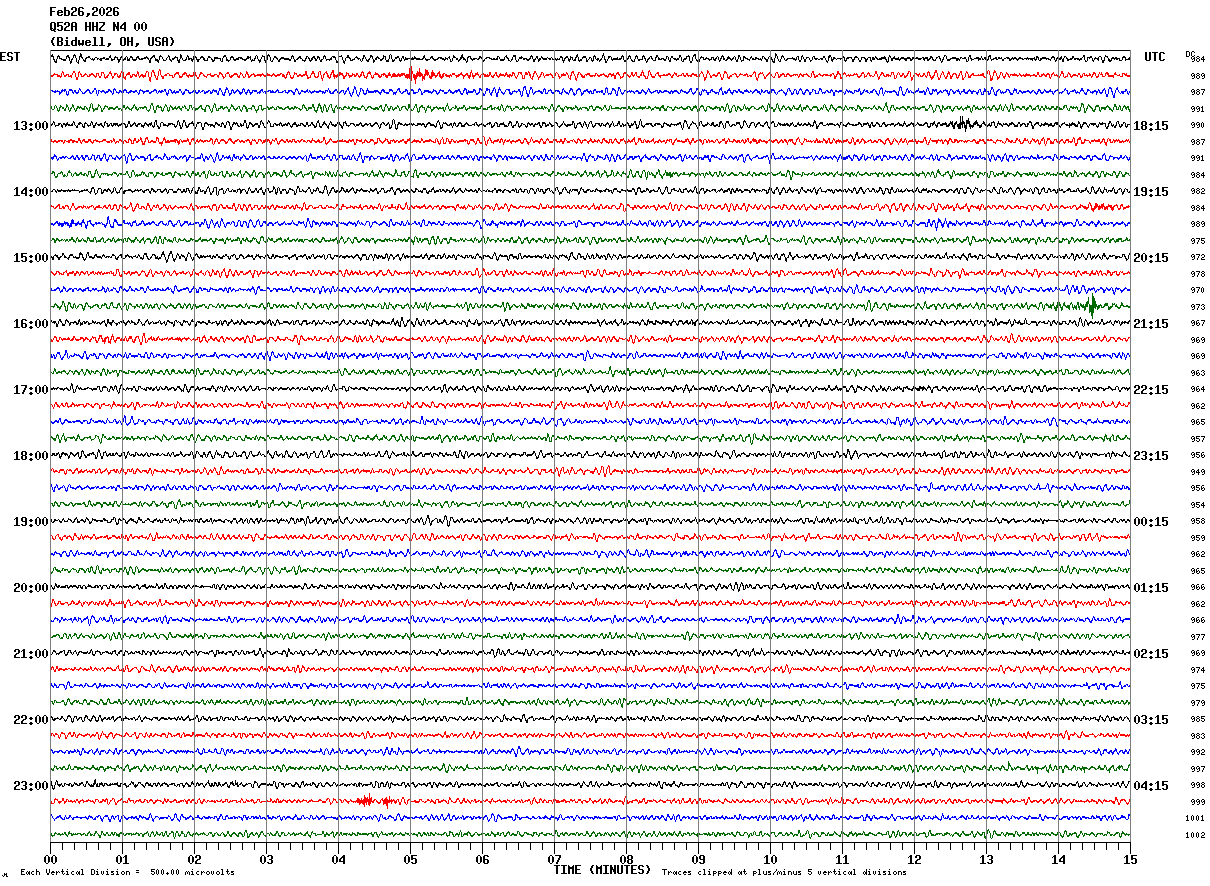Select the 07 minute tick label

pyautogui.click(x=554, y=859)
